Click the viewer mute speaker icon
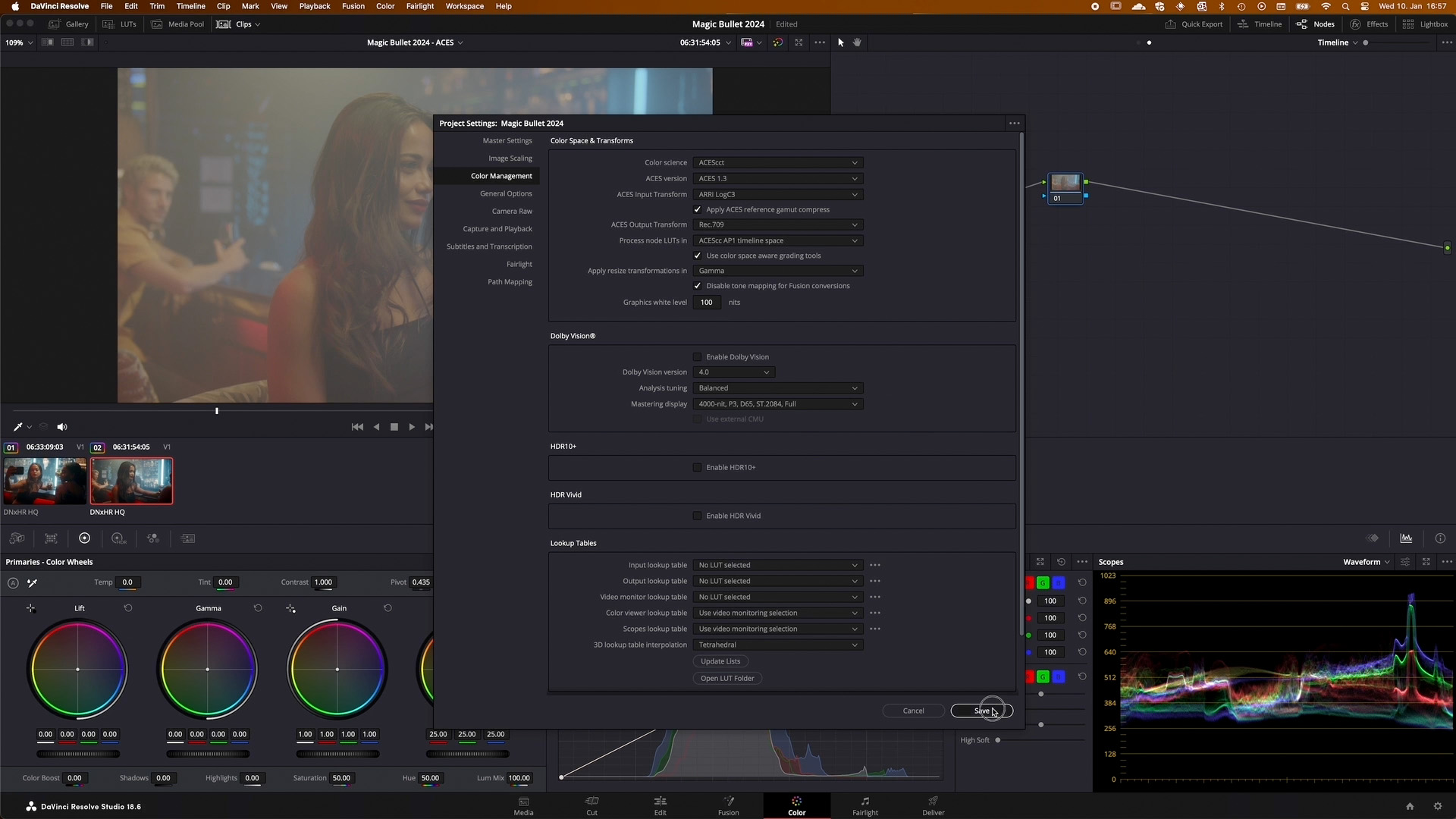The image size is (1456, 819). click(x=62, y=427)
